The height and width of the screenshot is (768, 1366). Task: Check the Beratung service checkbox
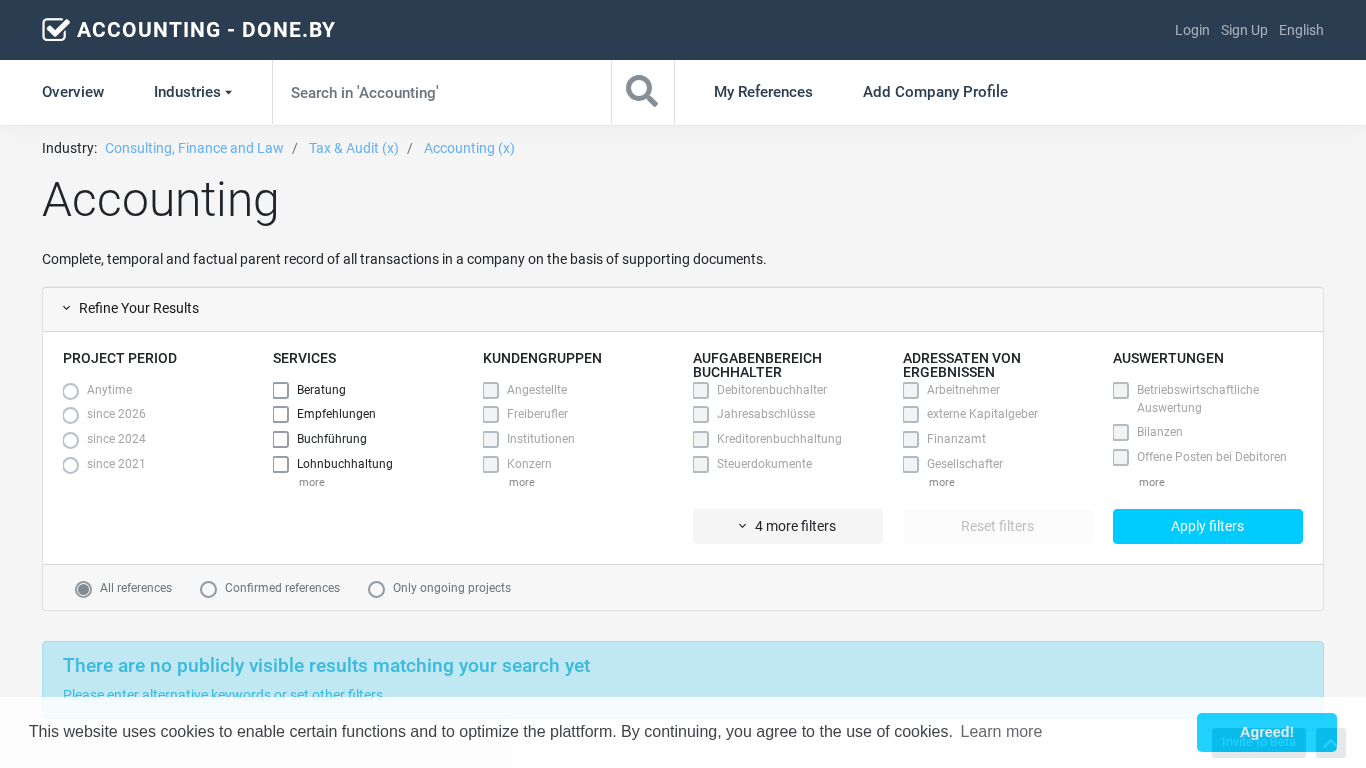click(x=281, y=390)
